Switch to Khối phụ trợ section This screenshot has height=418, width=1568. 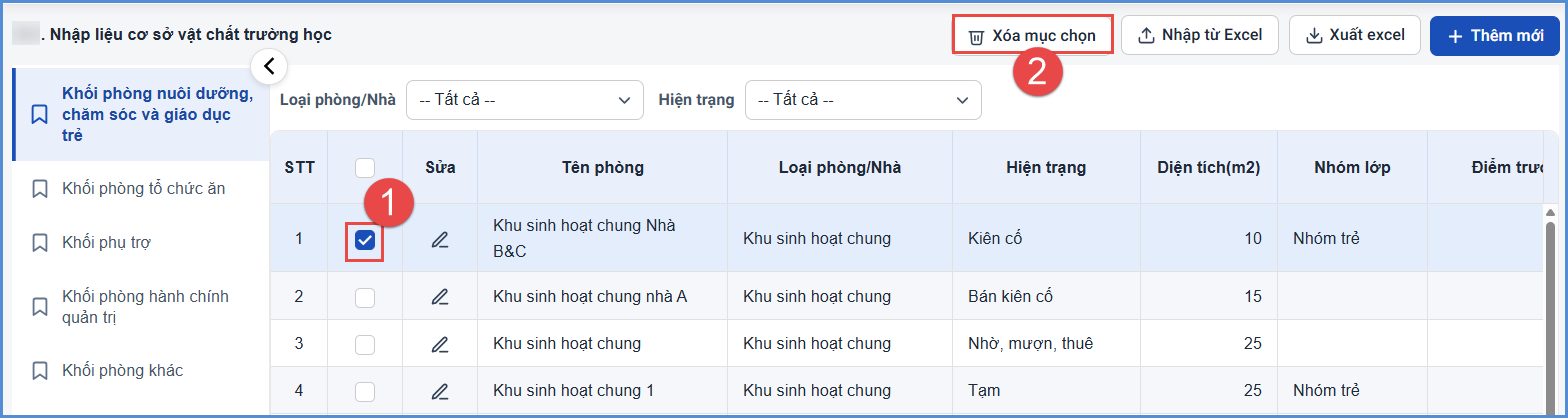click(x=141, y=242)
